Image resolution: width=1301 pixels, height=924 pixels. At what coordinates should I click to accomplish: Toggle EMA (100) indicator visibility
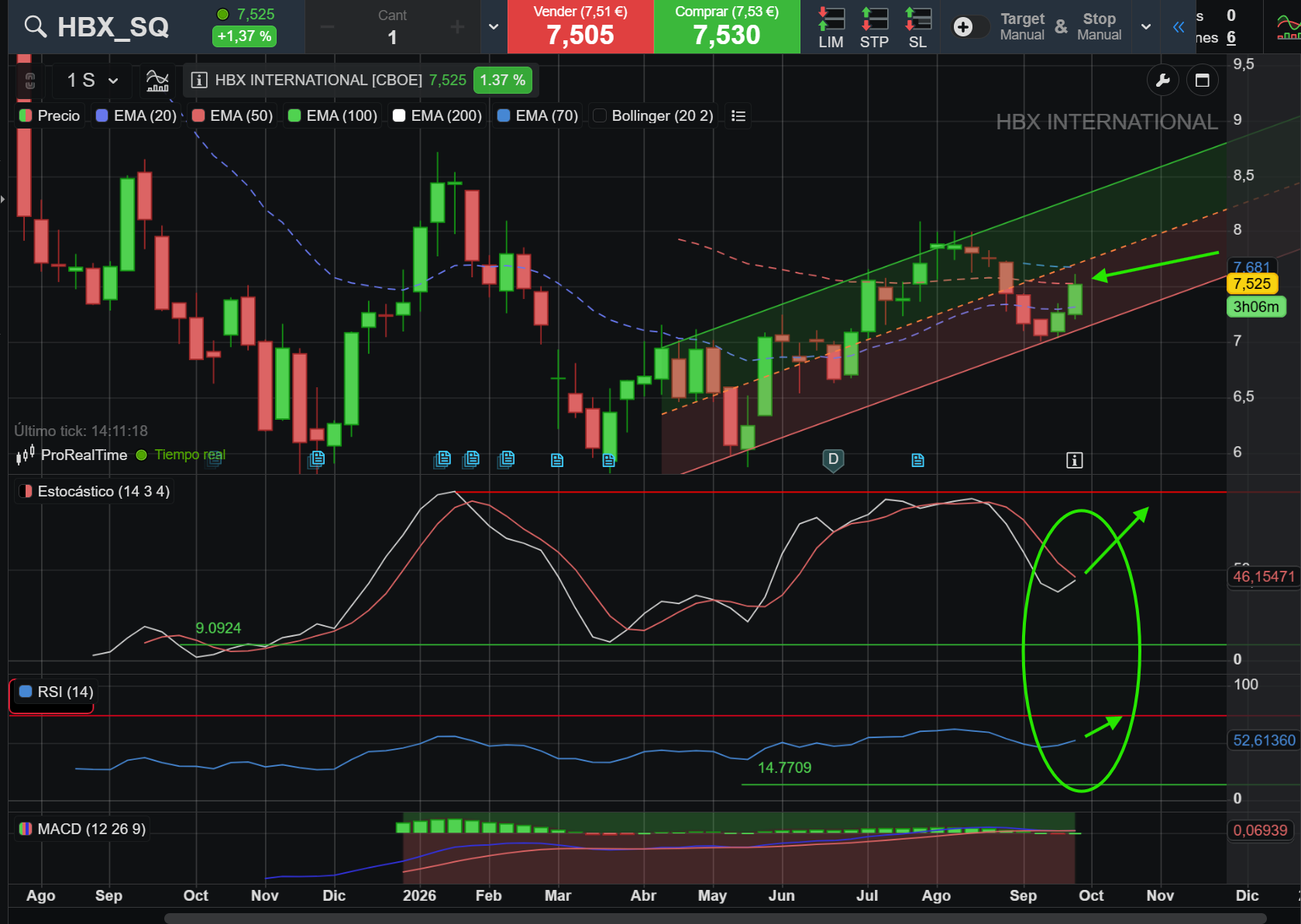333,115
